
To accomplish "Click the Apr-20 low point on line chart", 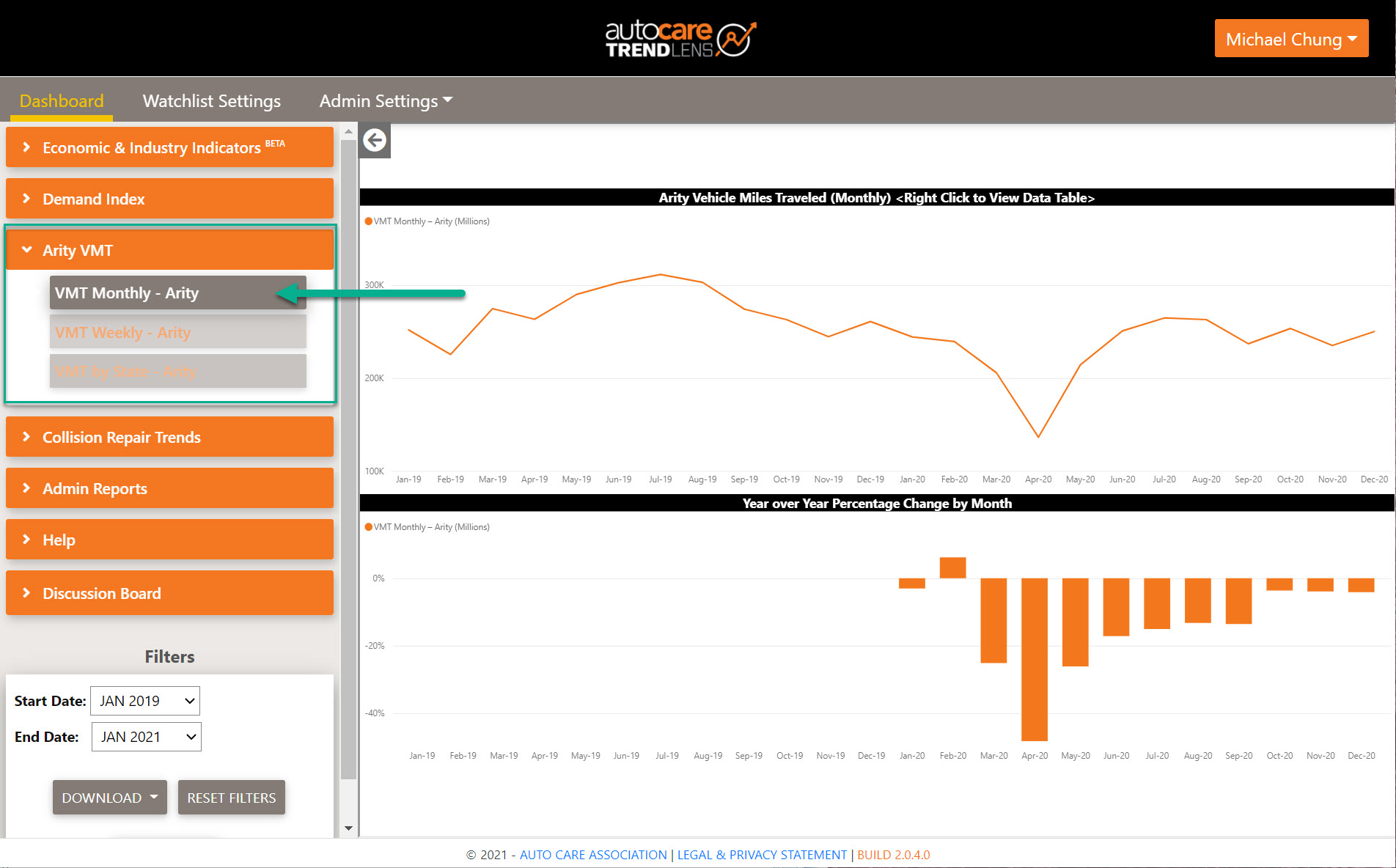I will click(1038, 437).
